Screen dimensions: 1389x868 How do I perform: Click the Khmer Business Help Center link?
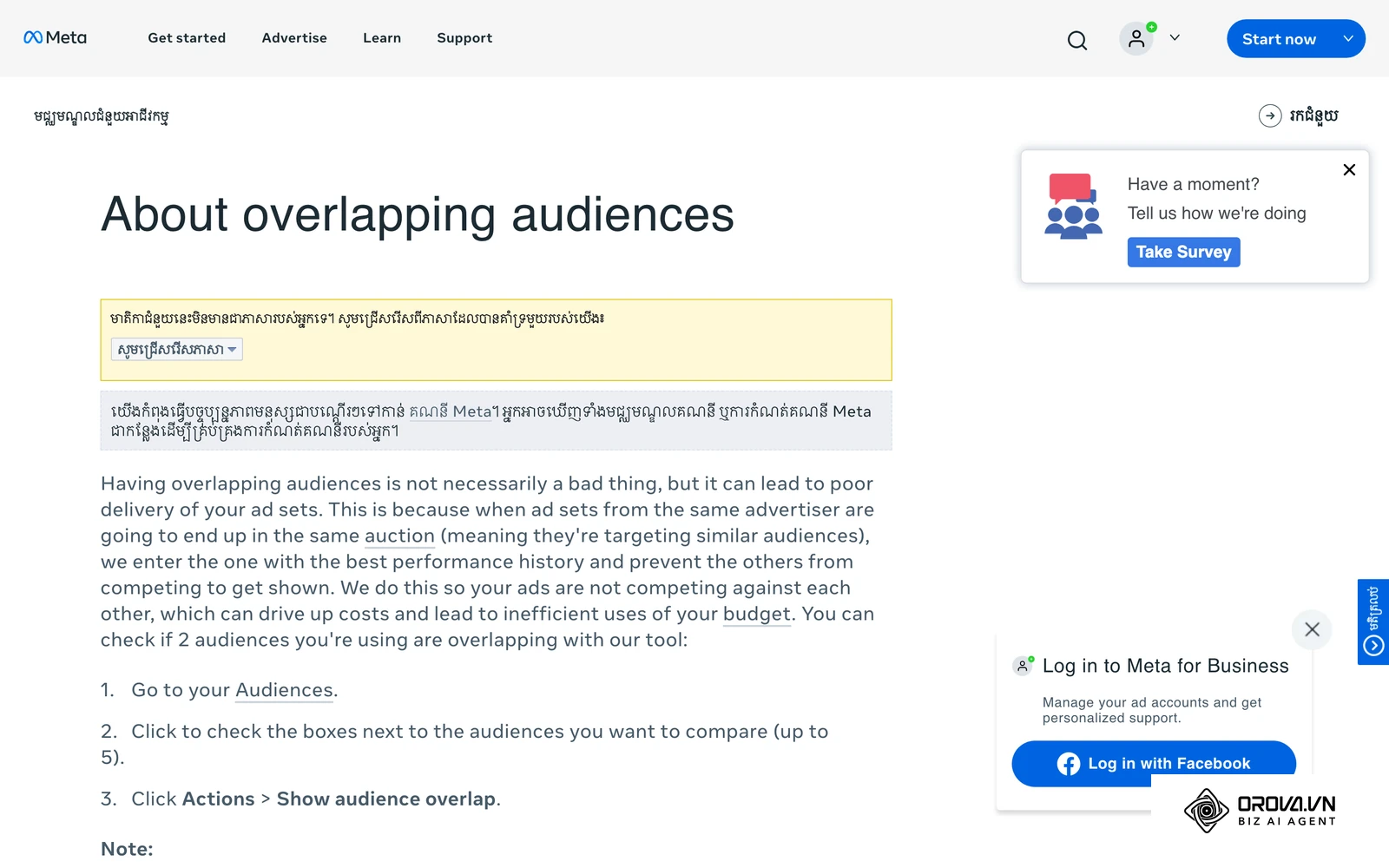tap(102, 116)
